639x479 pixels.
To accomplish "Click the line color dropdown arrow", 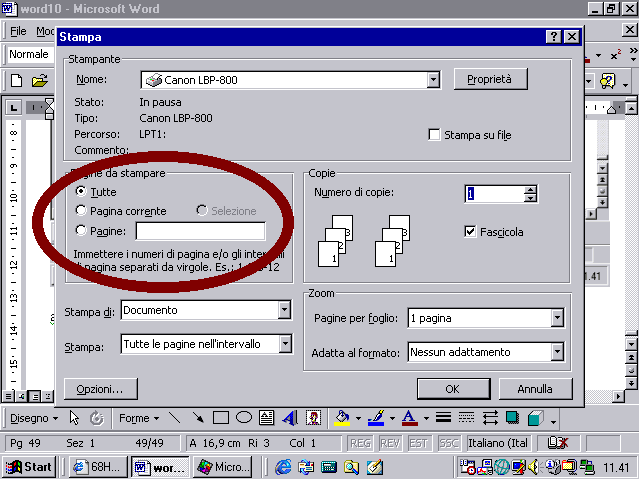I will coord(392,418).
